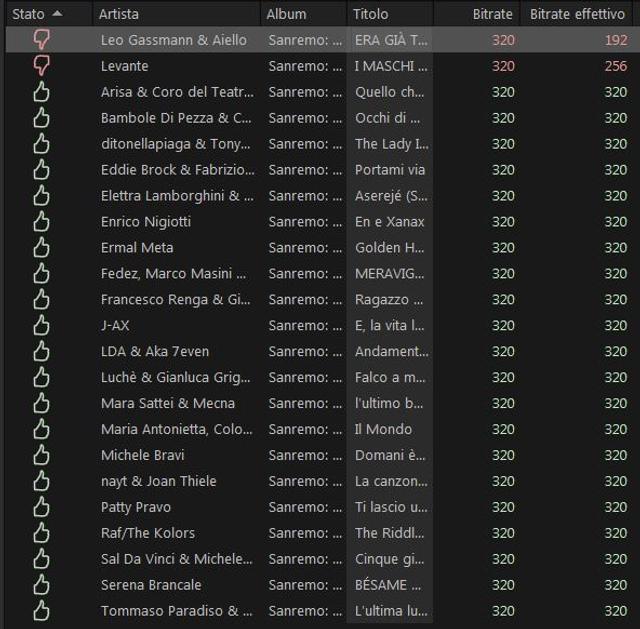640x629 pixels.
Task: Click the title 'Golden H...'
Action: [389, 248]
